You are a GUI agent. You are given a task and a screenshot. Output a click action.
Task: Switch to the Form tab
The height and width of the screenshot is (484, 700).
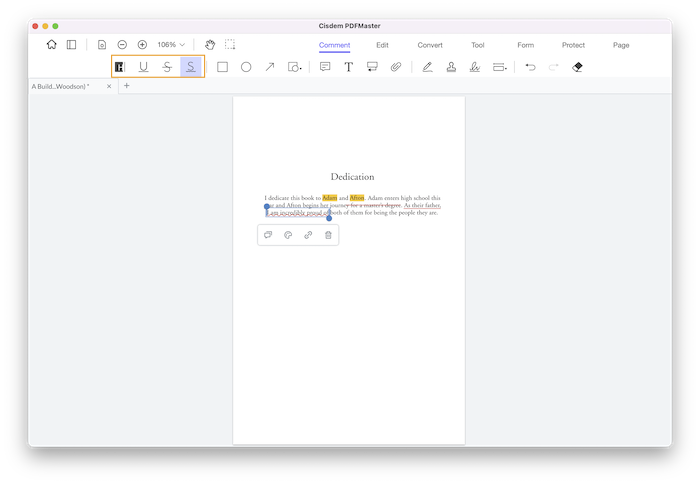(525, 45)
